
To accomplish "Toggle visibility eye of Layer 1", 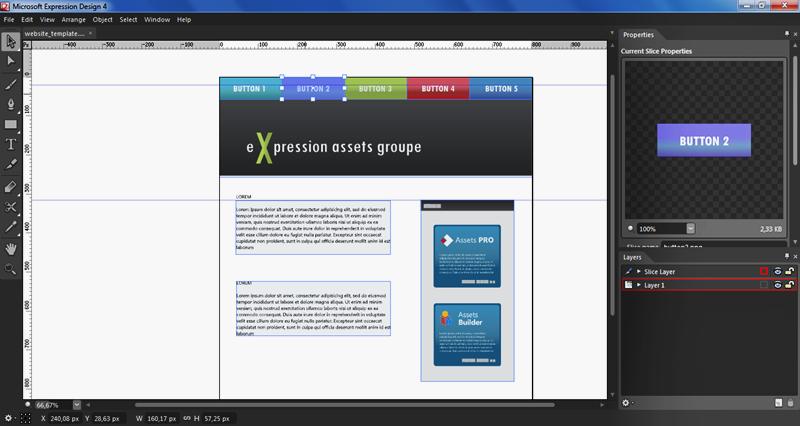I will (x=778, y=285).
